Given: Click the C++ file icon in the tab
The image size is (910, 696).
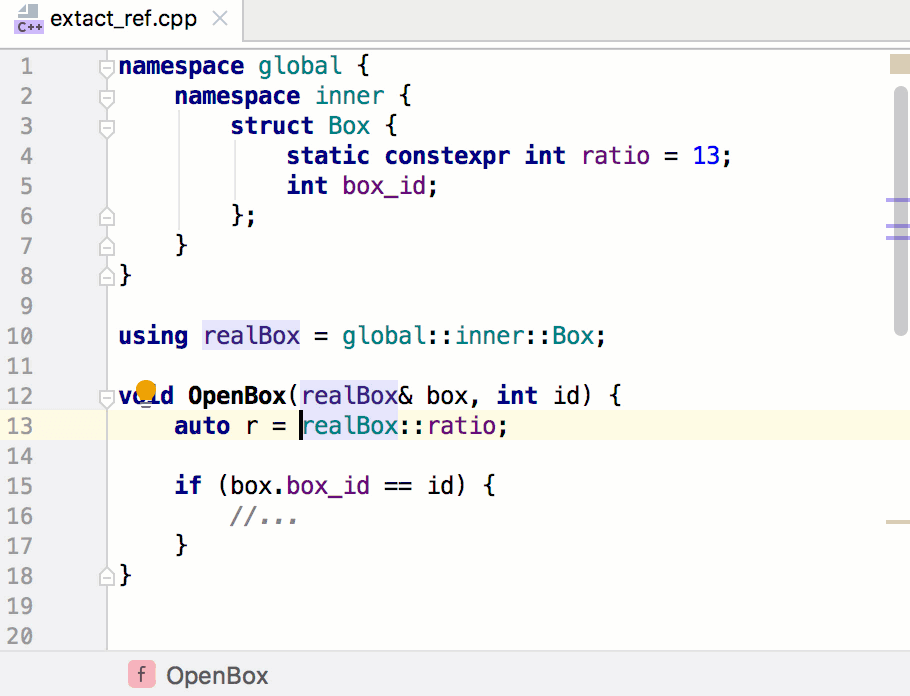Looking at the screenshot, I should [28, 20].
